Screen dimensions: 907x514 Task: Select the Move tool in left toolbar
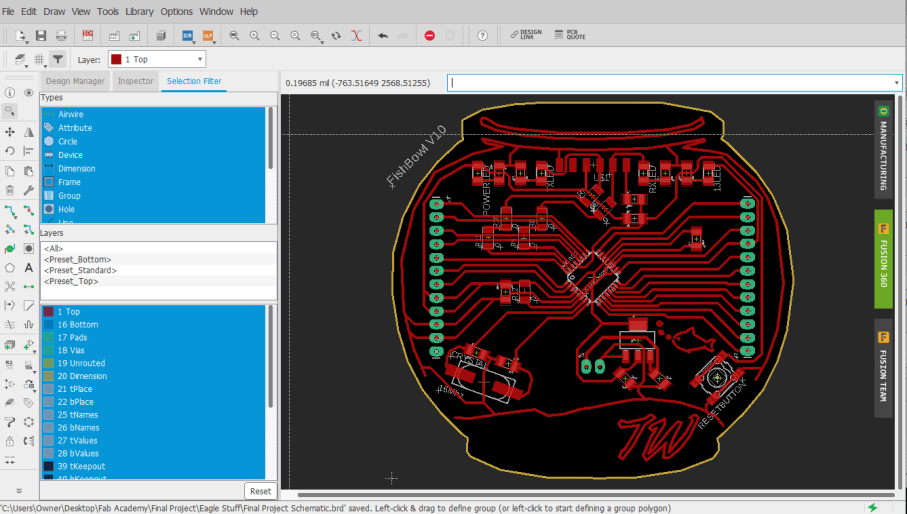tap(10, 131)
